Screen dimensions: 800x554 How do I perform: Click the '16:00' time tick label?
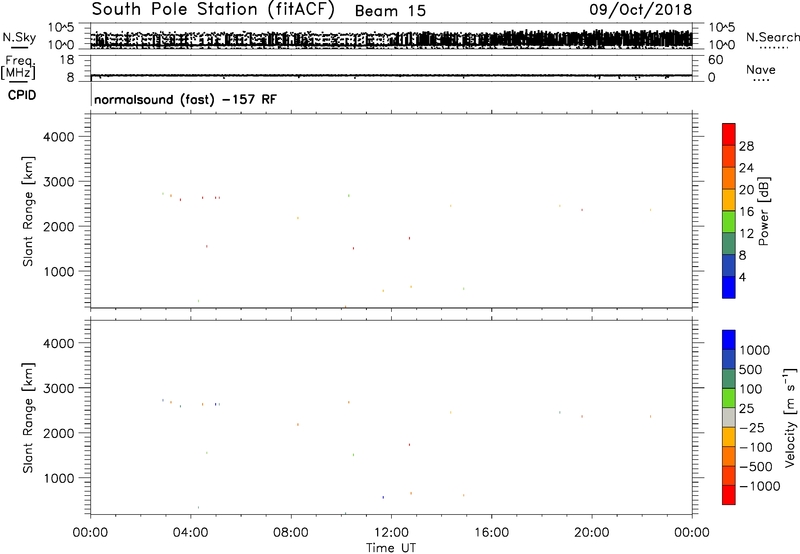point(491,533)
